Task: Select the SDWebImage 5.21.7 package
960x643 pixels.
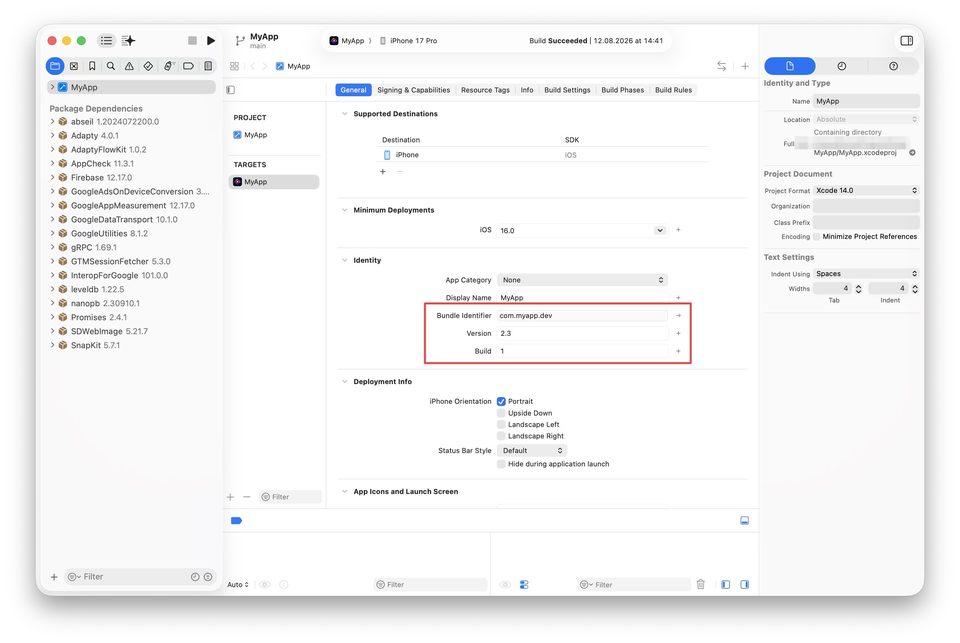Action: coord(109,331)
